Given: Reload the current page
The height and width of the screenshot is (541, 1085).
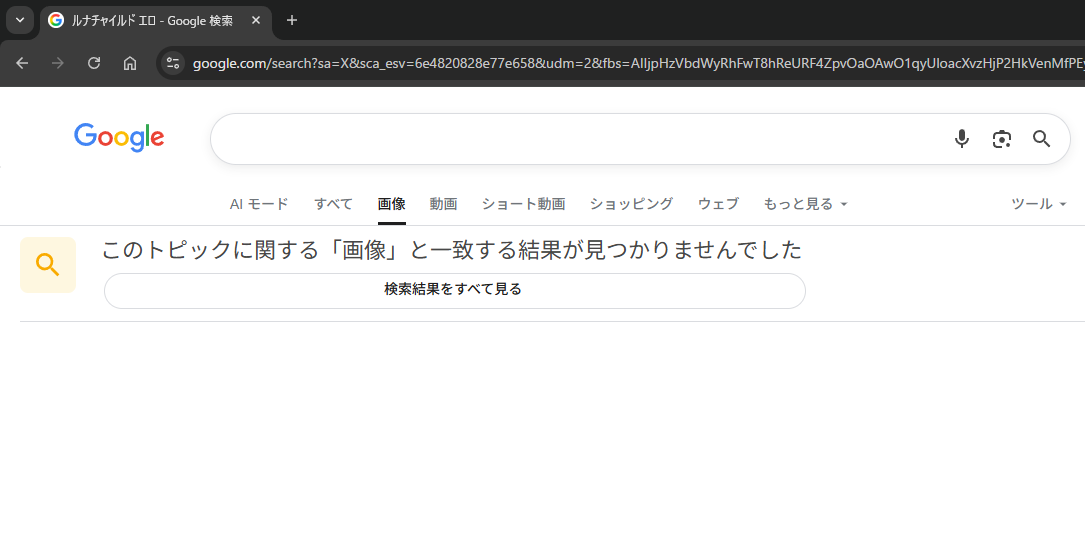Looking at the screenshot, I should pos(94,63).
